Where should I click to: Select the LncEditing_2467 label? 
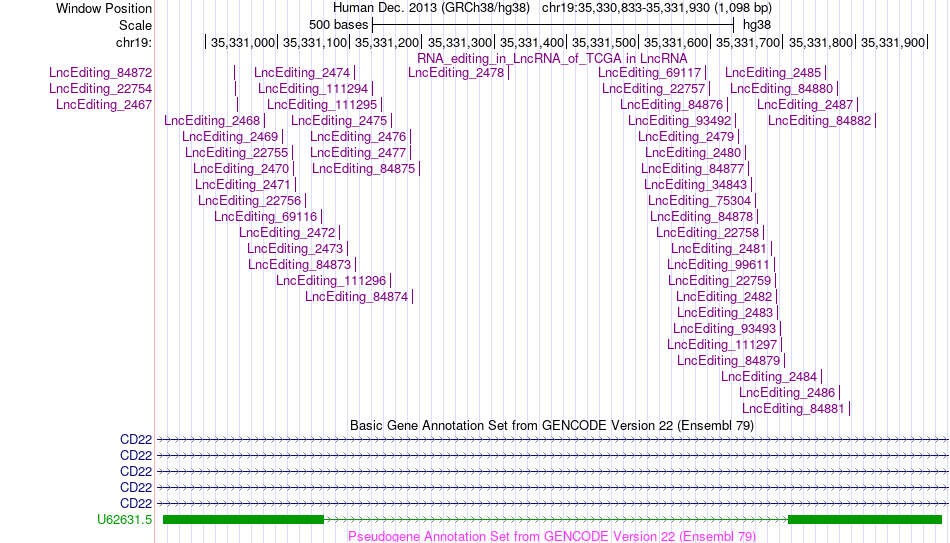[x=104, y=104]
